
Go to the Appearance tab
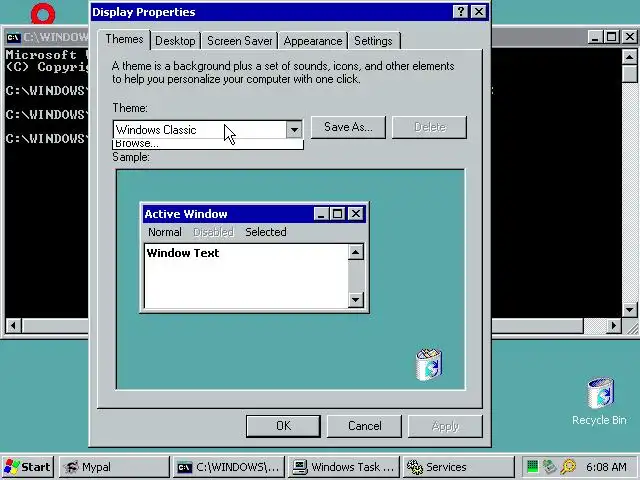(313, 41)
